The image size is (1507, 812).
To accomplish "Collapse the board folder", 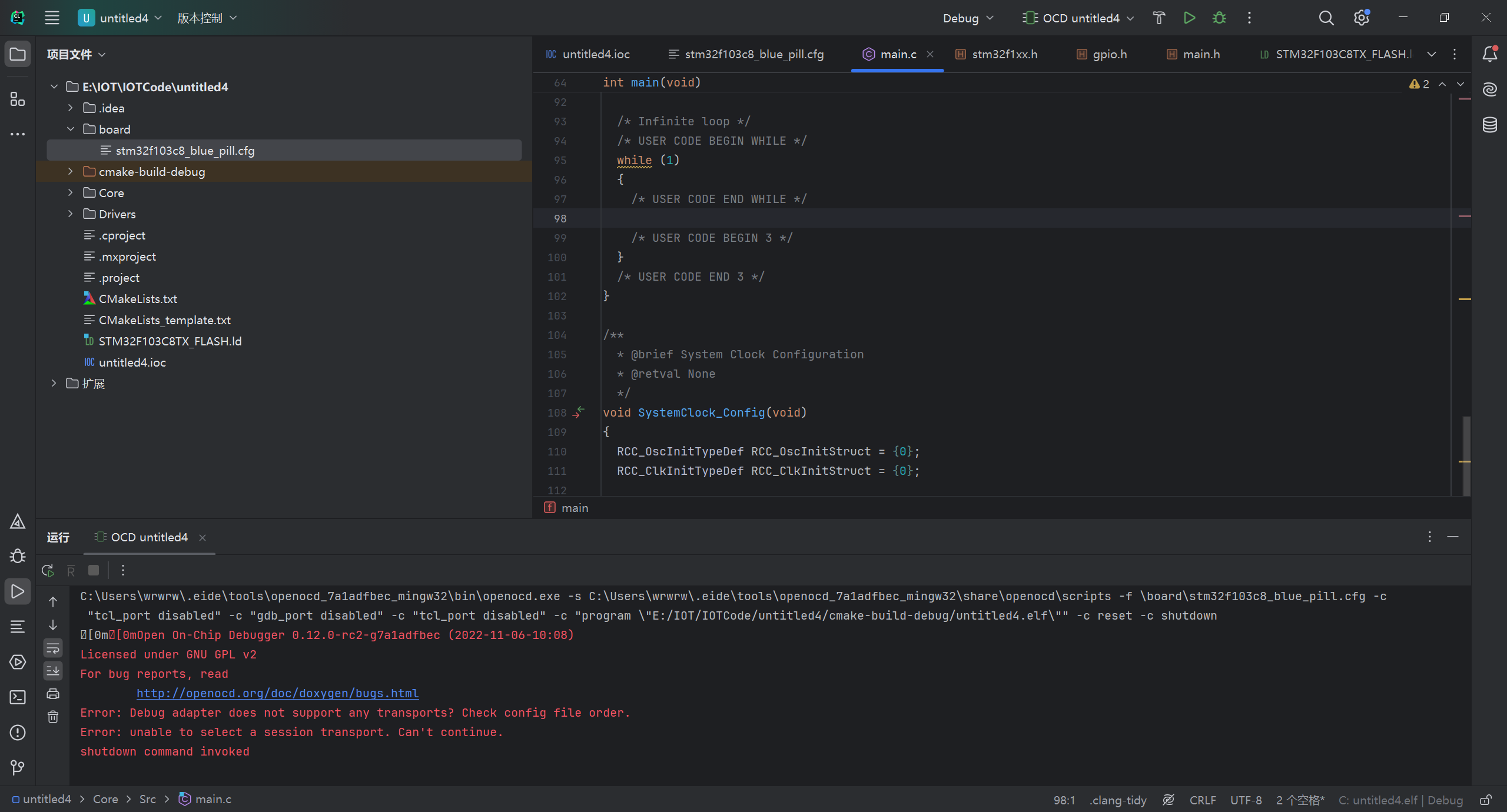I will [x=70, y=129].
